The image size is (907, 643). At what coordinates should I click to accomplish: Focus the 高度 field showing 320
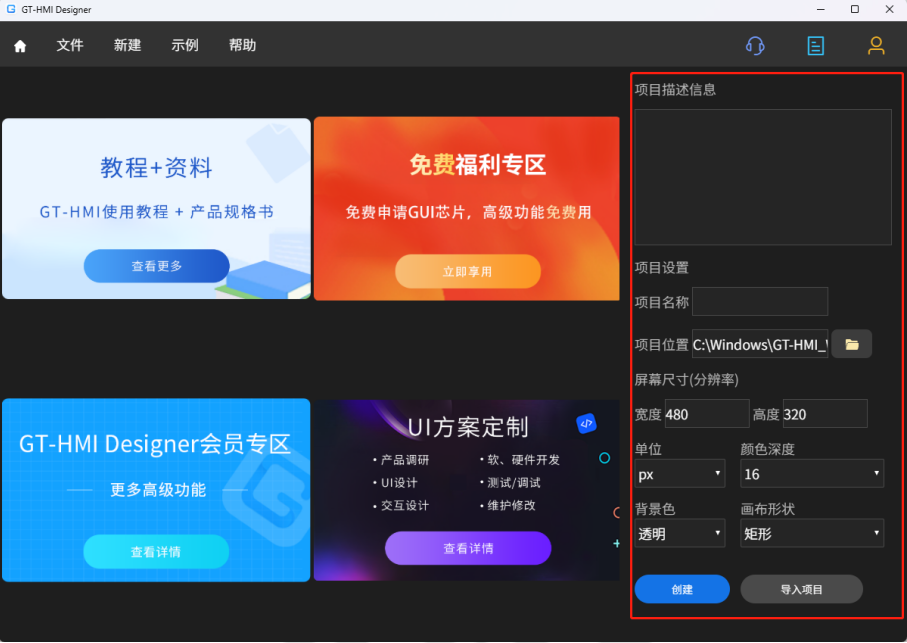tap(825, 413)
